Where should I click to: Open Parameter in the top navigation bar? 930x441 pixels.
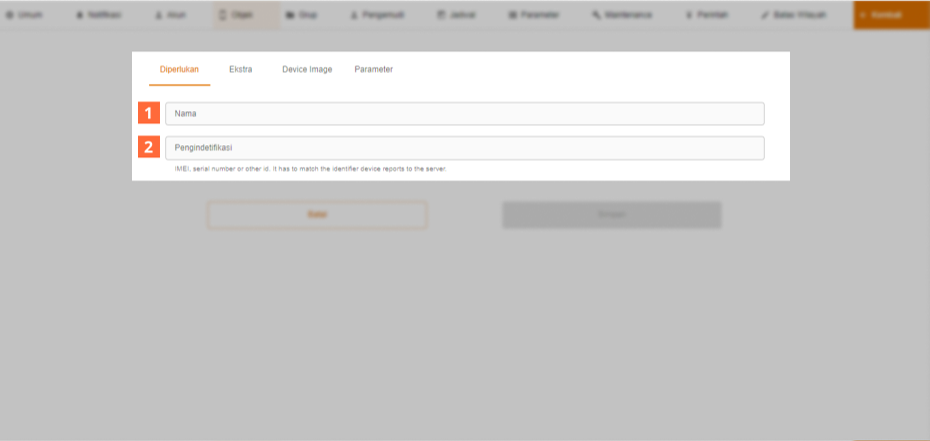pyautogui.click(x=534, y=16)
